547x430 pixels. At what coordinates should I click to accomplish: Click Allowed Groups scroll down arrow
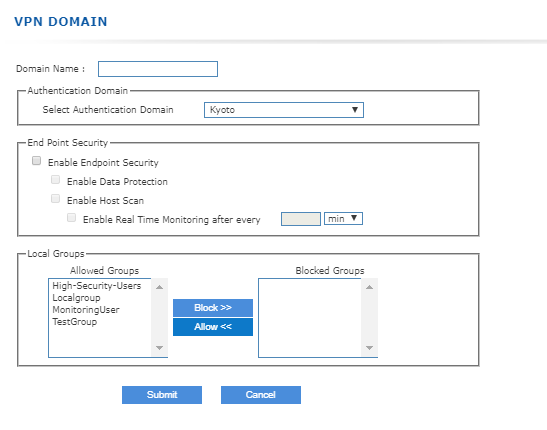coord(159,348)
